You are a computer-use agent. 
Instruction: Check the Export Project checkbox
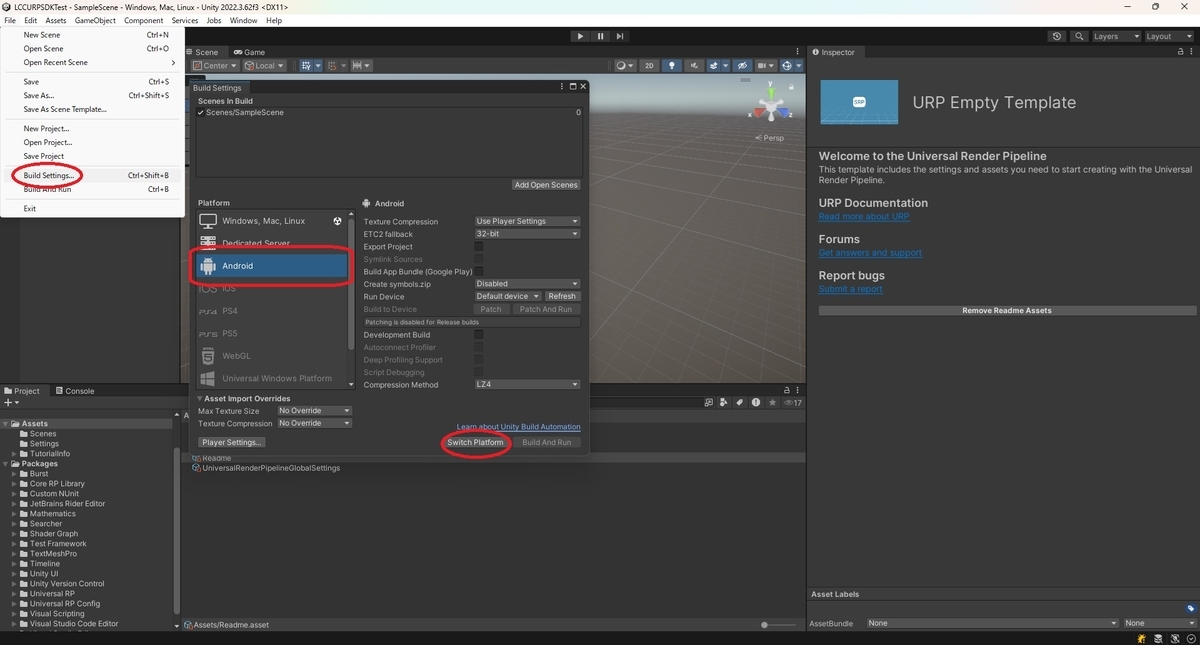click(x=478, y=247)
